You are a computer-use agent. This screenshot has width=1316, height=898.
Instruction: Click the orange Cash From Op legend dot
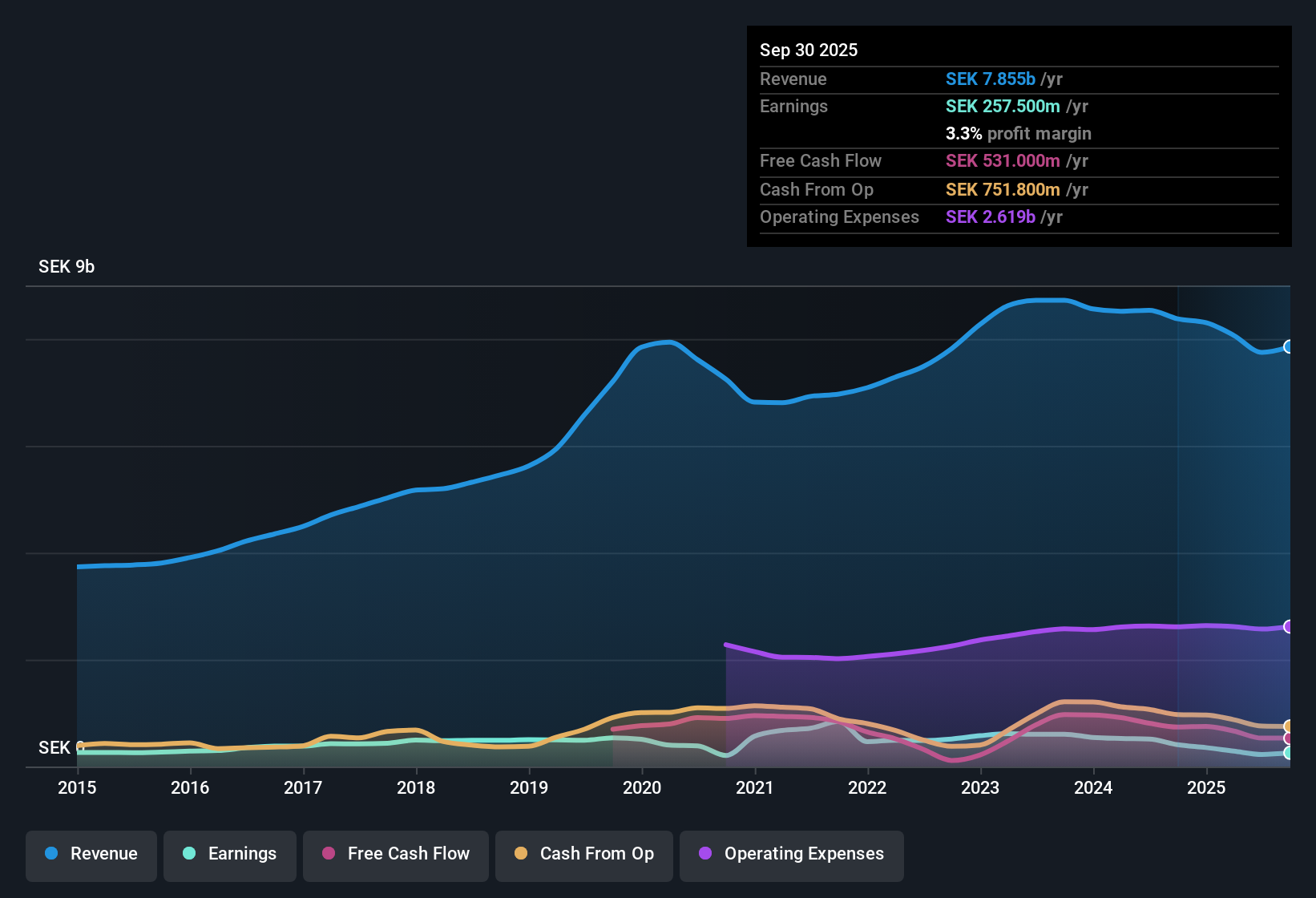[521, 854]
